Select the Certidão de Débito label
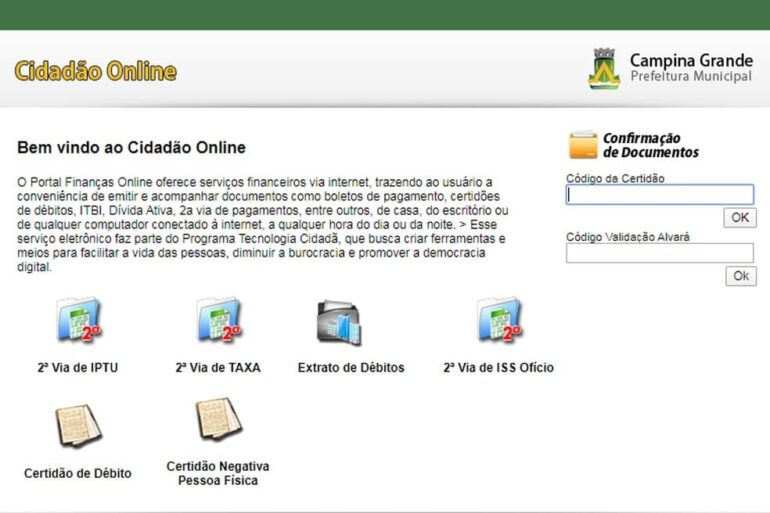Viewport: 770px width, 513px height. pyautogui.click(x=78, y=473)
